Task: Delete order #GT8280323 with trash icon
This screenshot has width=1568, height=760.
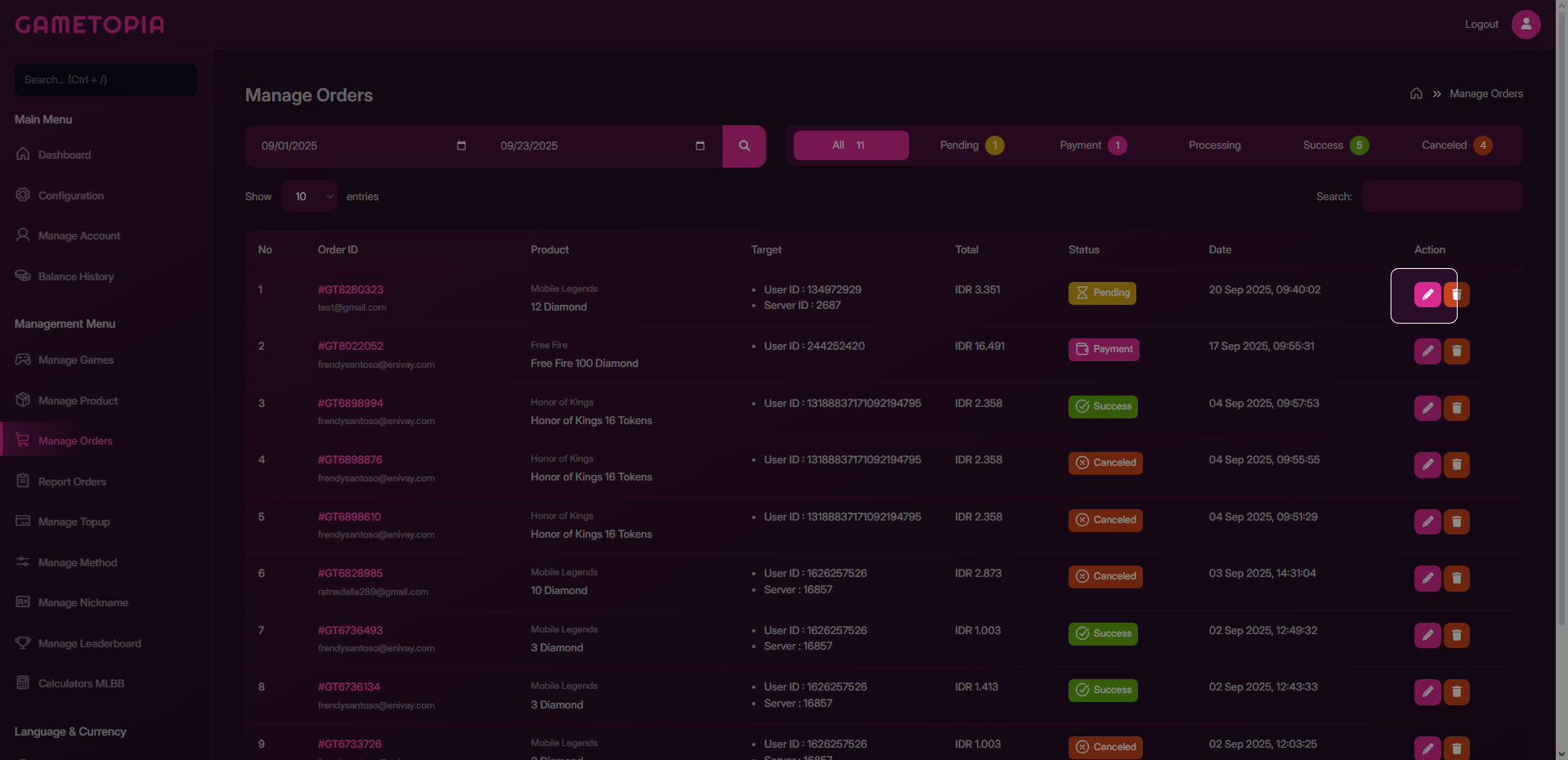Action: click(1457, 294)
